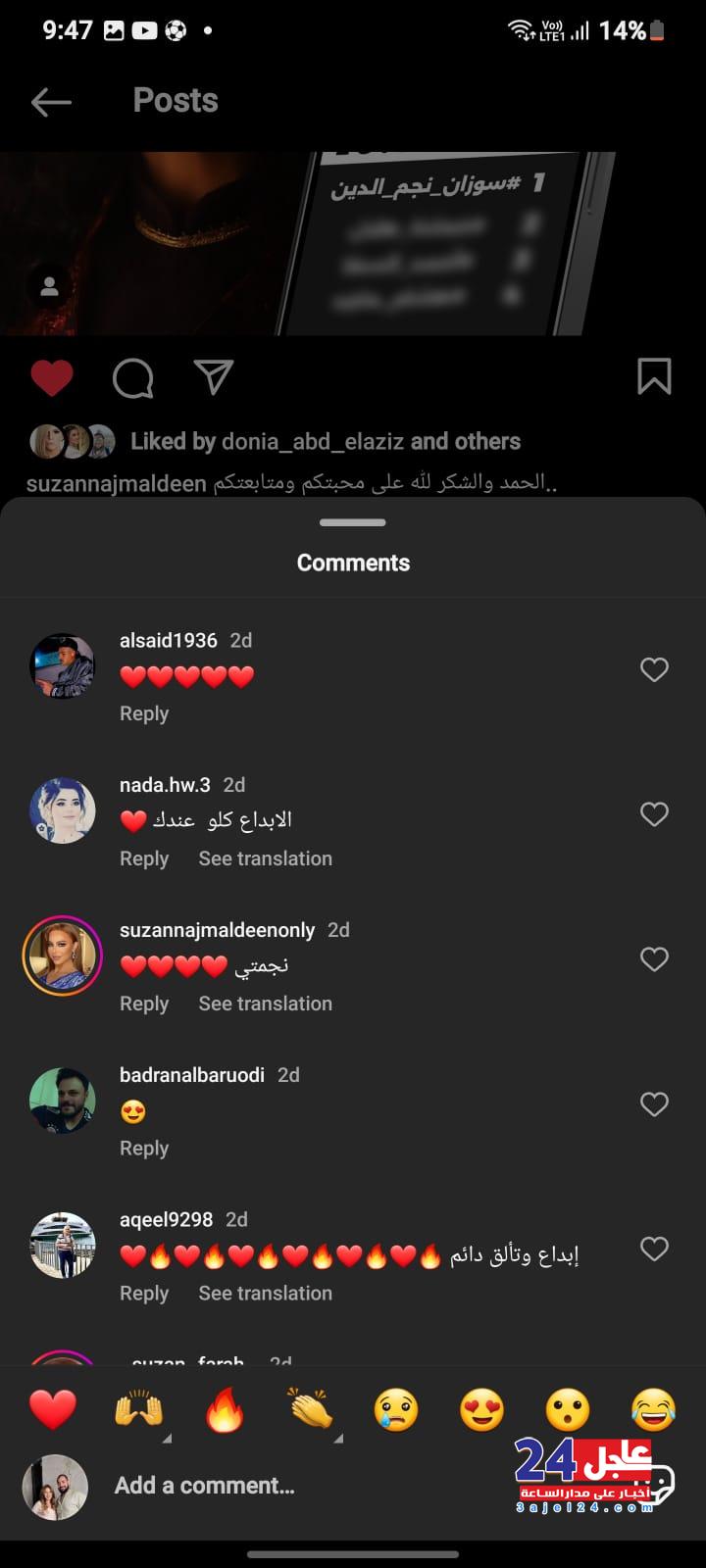Open the post comment bubble icon
Viewport: 706px width, 1568px height.
[x=132, y=377]
